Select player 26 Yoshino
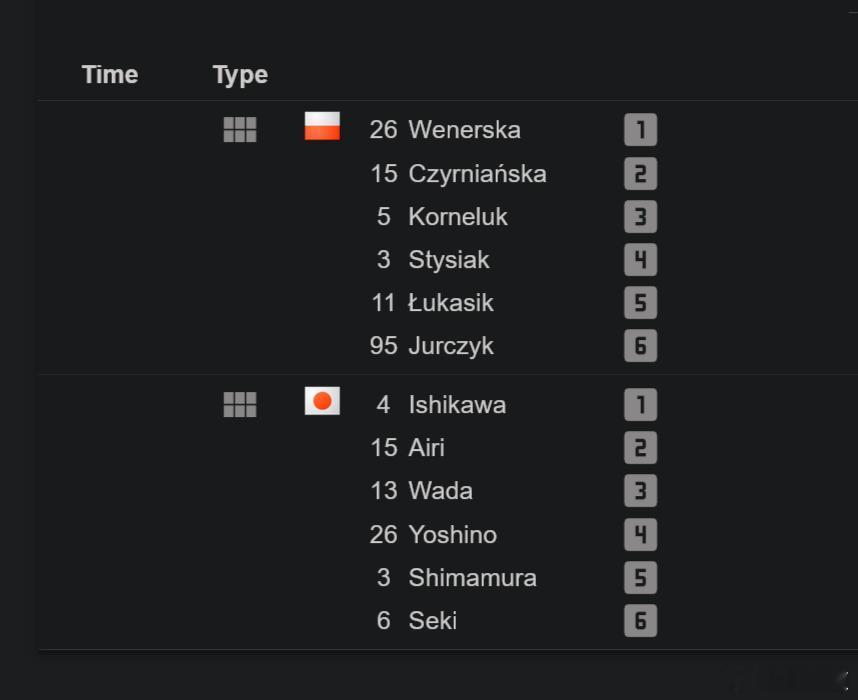Viewport: 858px width, 700px height. click(x=433, y=534)
